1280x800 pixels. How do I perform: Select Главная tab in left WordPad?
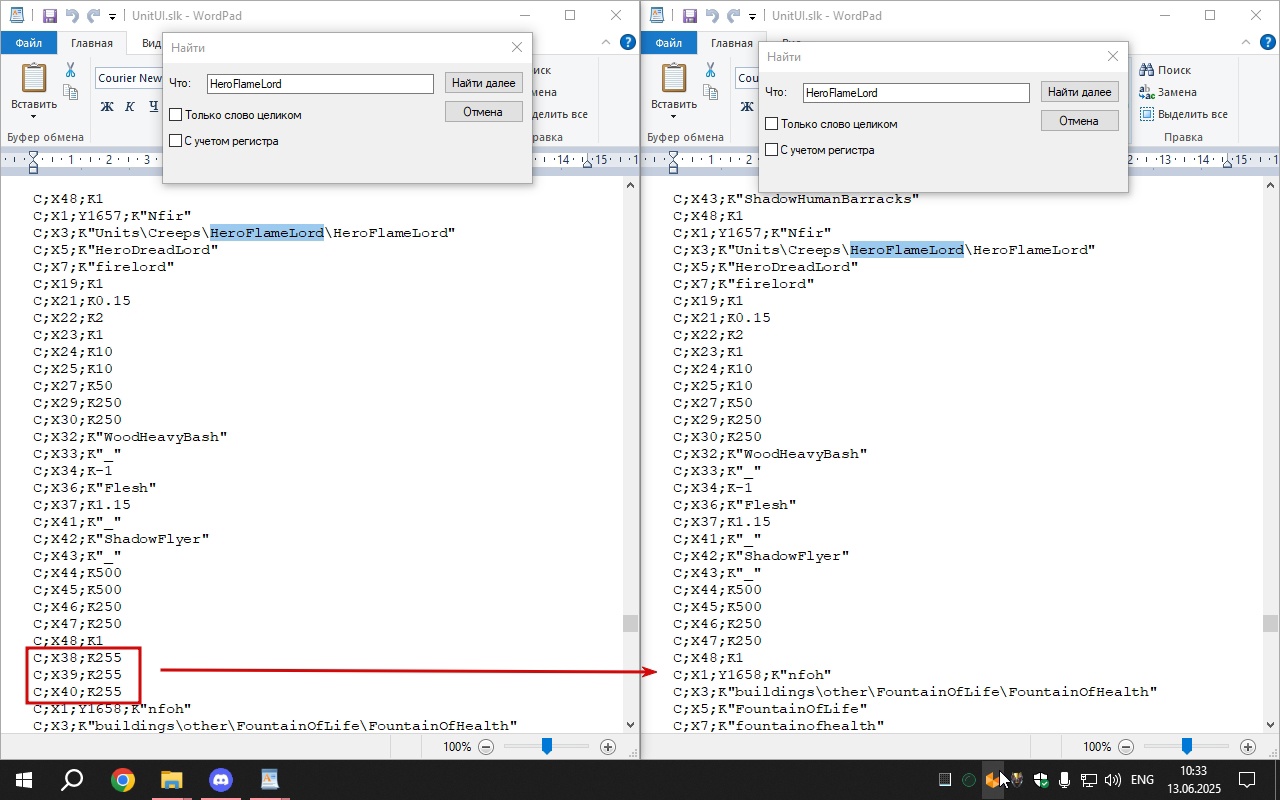[x=92, y=43]
